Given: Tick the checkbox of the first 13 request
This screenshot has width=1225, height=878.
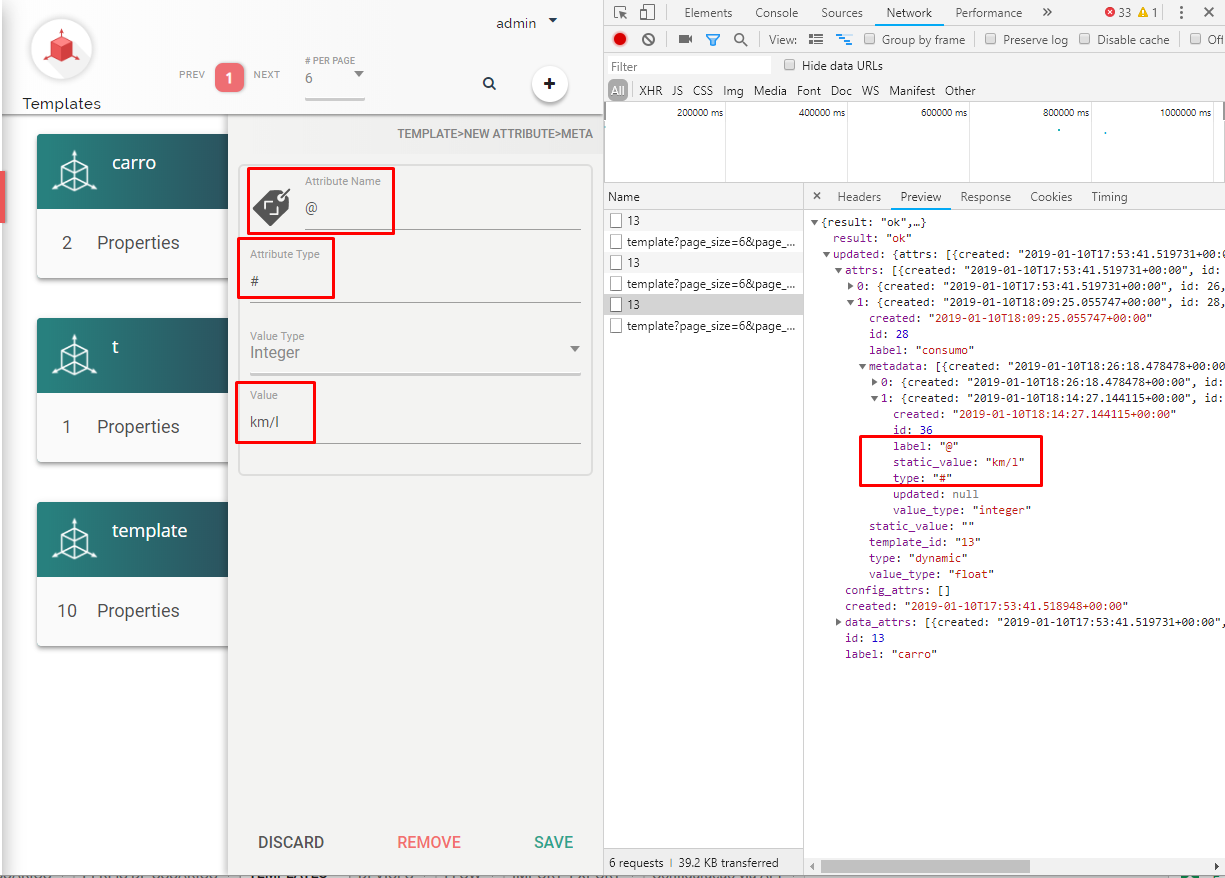Looking at the screenshot, I should [x=616, y=220].
